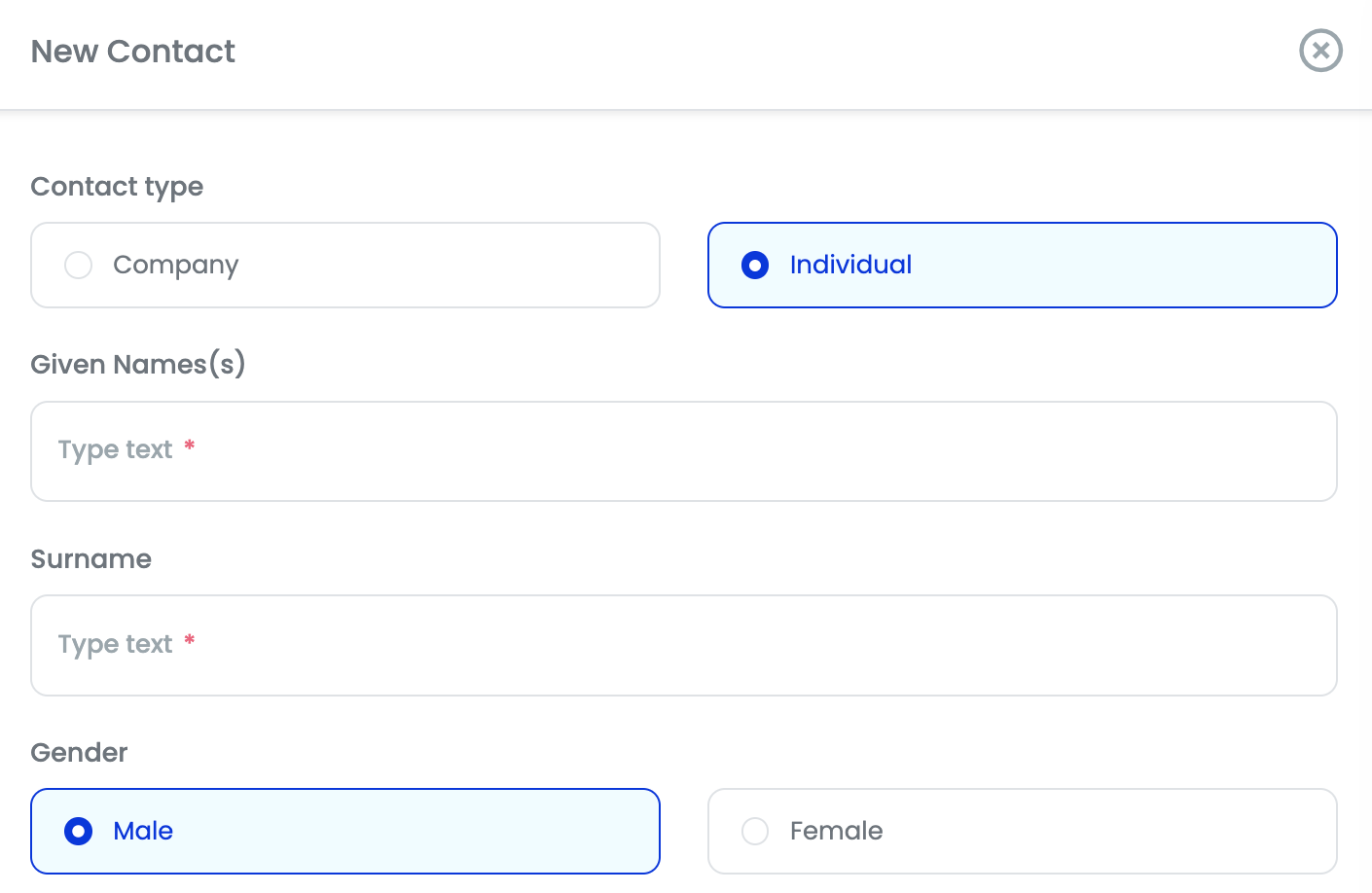Click the Gender section label
1372x893 pixels.
tap(79, 752)
